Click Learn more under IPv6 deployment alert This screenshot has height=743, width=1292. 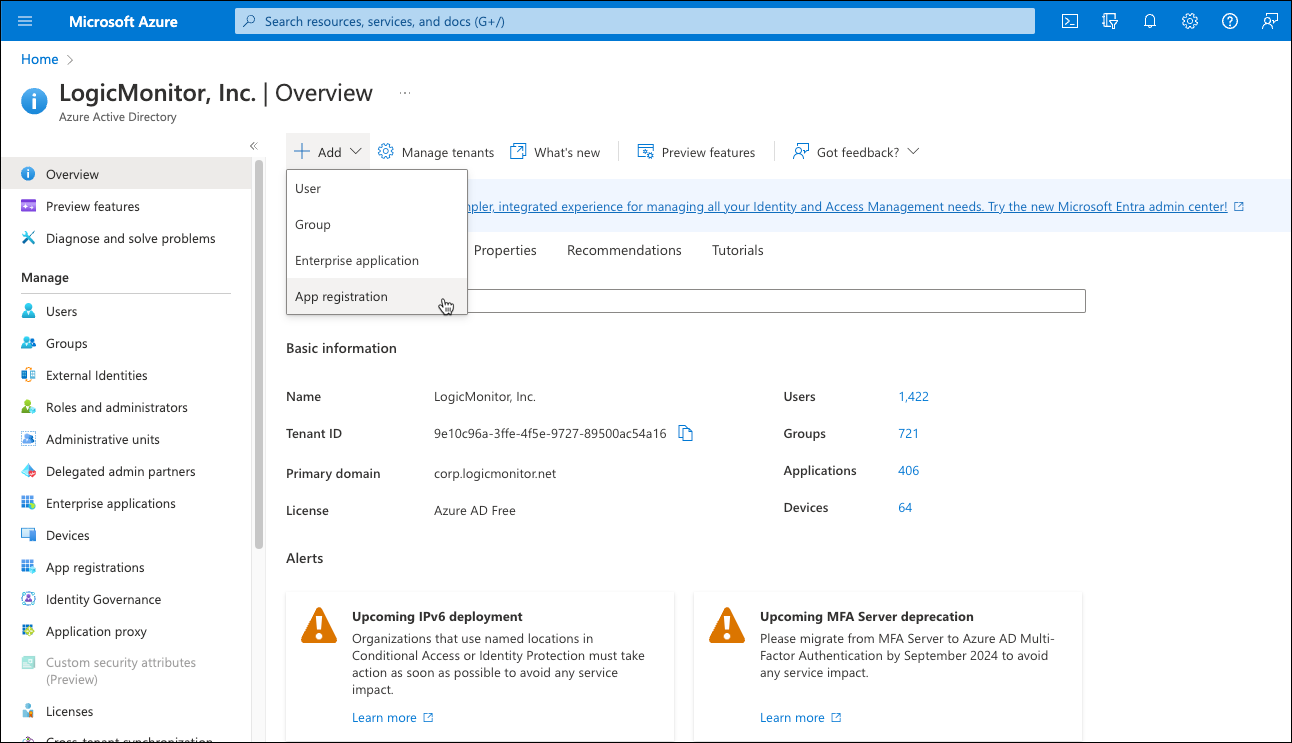[392, 717]
